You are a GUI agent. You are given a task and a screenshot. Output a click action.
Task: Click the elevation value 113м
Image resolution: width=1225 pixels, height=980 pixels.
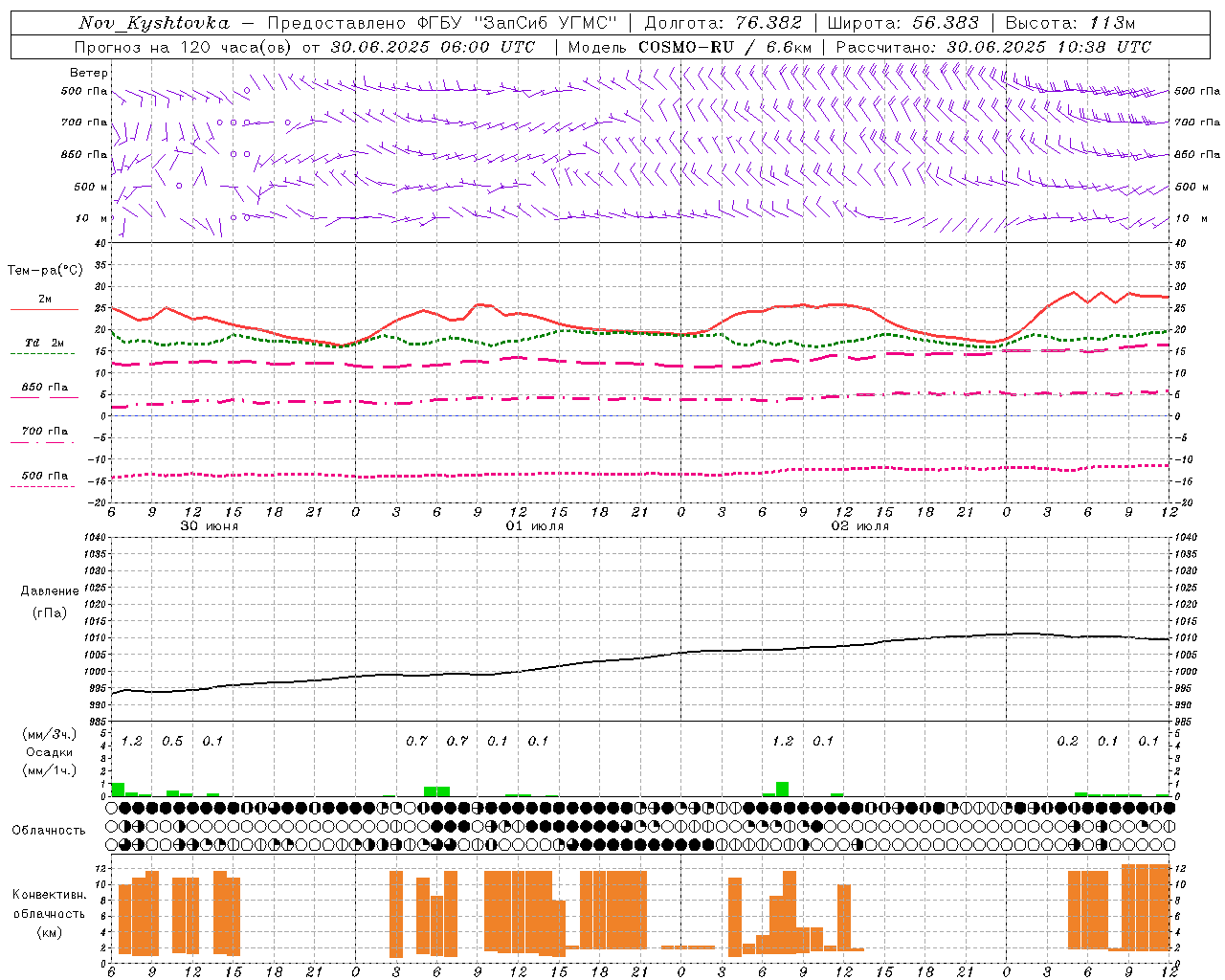tap(1112, 23)
